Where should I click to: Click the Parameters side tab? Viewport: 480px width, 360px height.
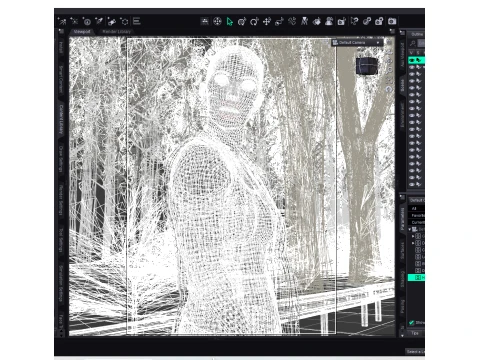click(x=402, y=218)
